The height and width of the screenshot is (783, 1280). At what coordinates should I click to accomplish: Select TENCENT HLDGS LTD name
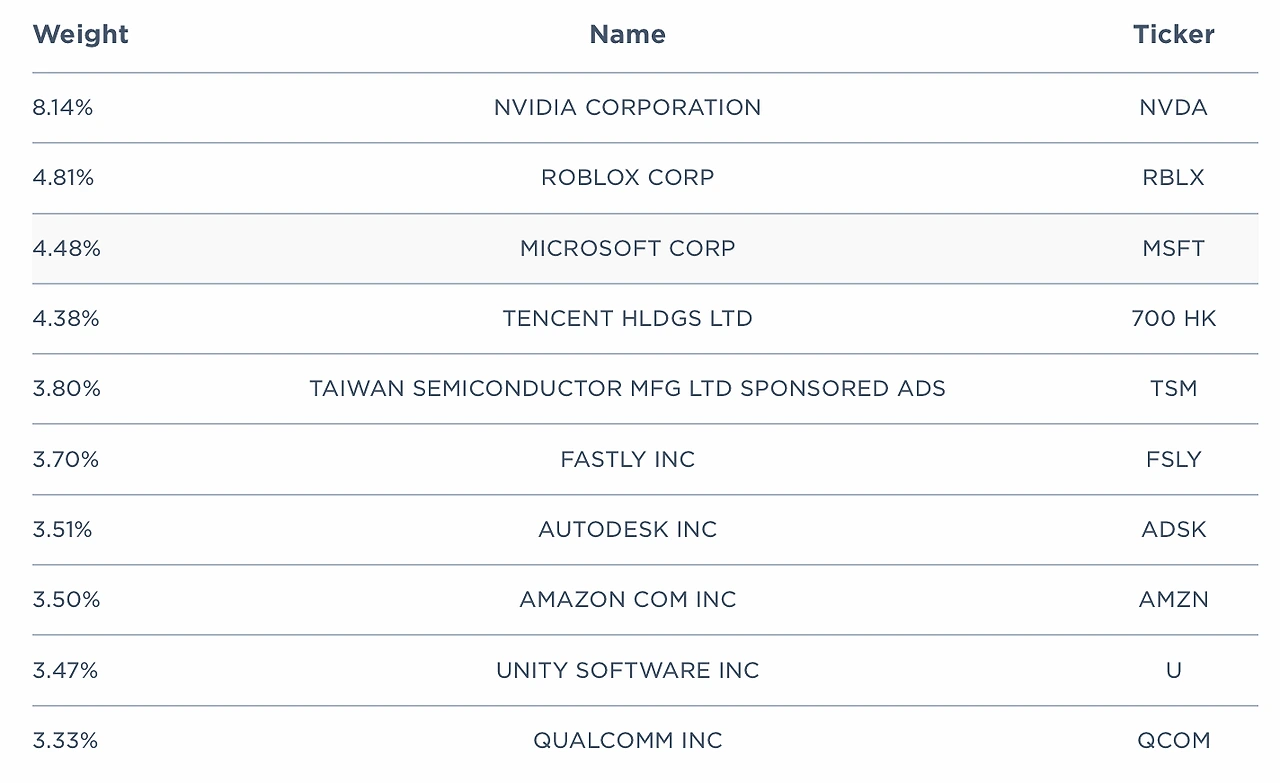tap(627, 318)
